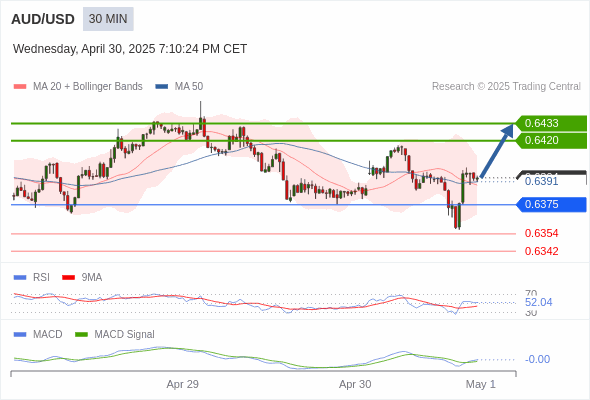The image size is (590, 400).
Task: Click the 0.6420 green resistance tag
Action: (551, 141)
